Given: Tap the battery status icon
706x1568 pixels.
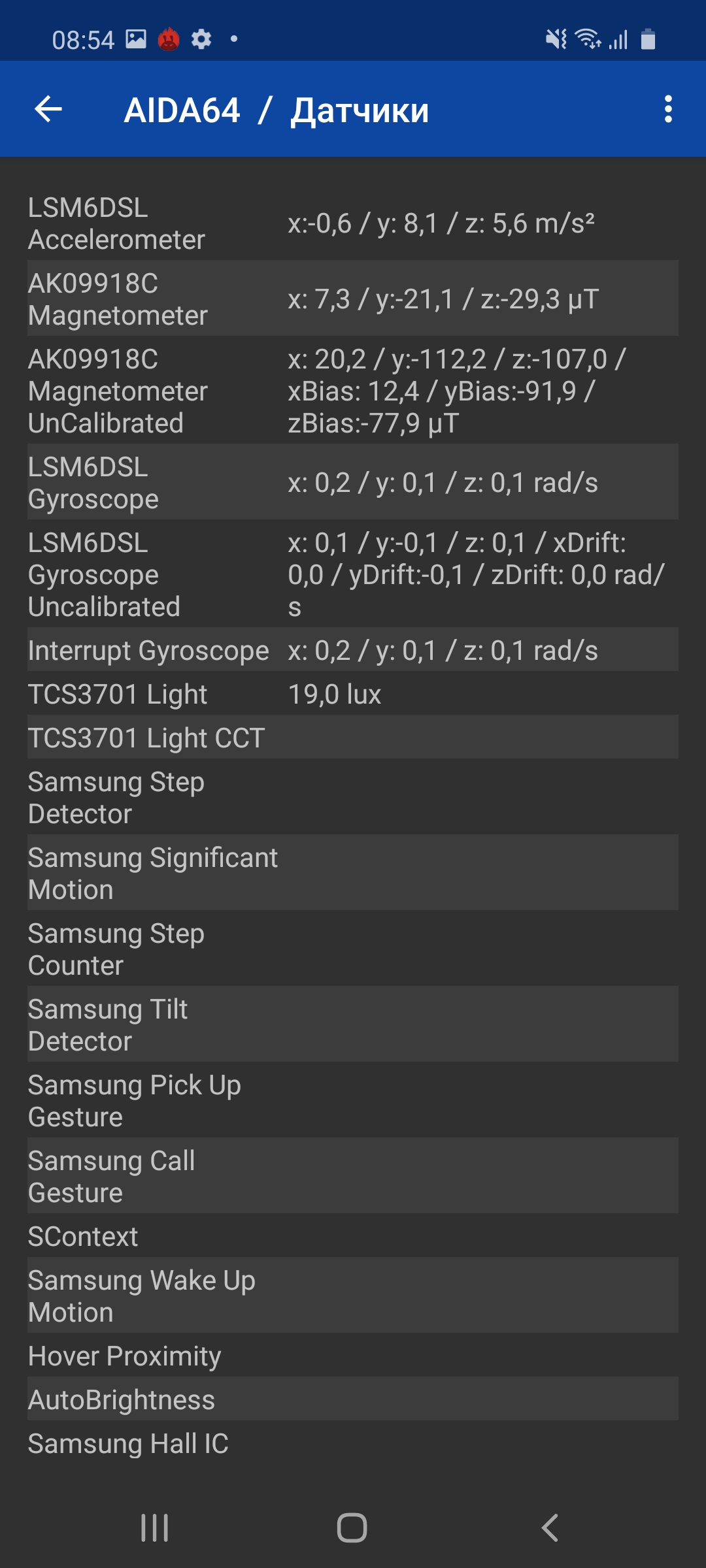Looking at the screenshot, I should click(648, 39).
